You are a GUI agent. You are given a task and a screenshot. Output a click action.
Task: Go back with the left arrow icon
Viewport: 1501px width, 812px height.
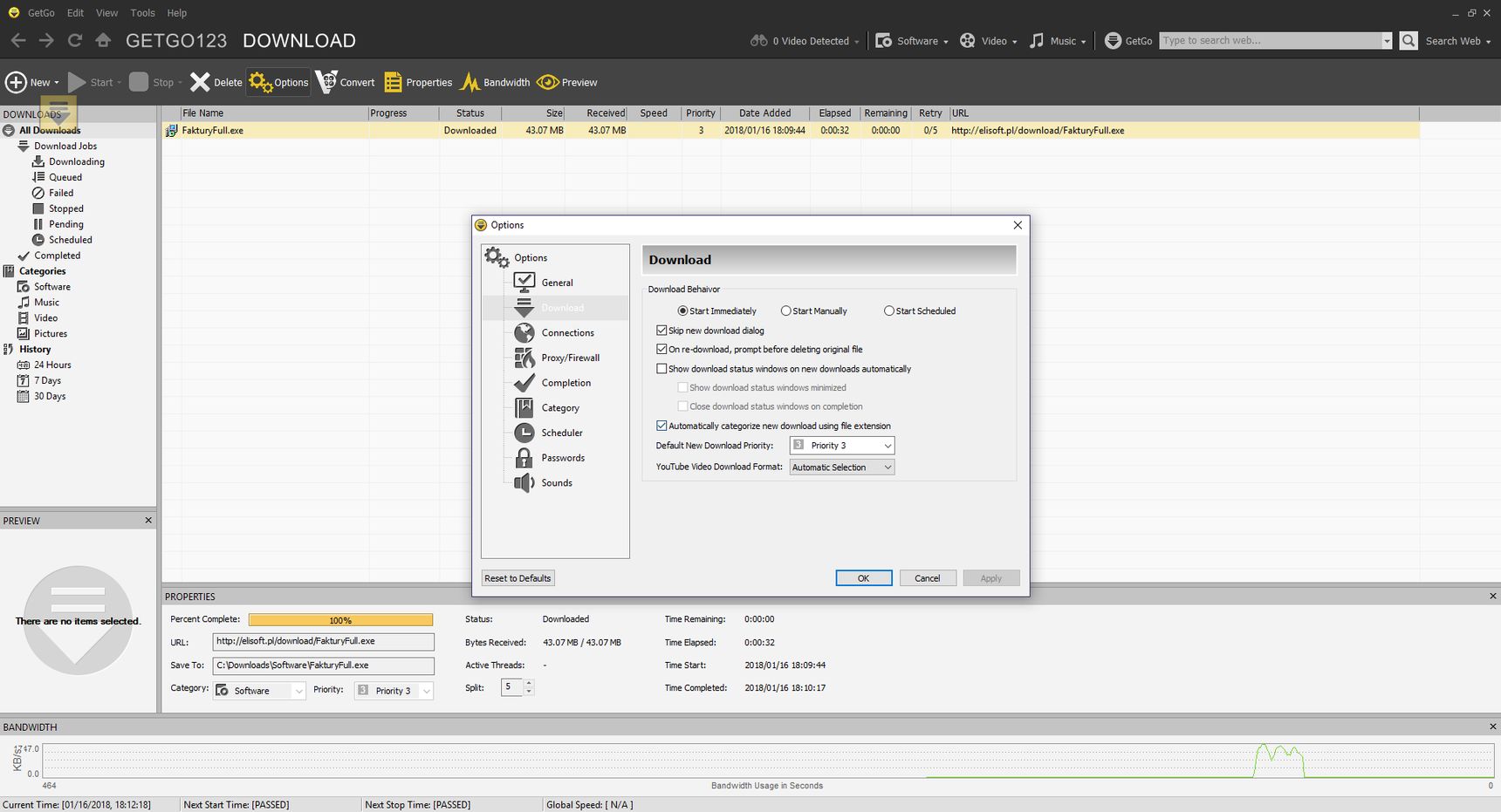coord(18,40)
